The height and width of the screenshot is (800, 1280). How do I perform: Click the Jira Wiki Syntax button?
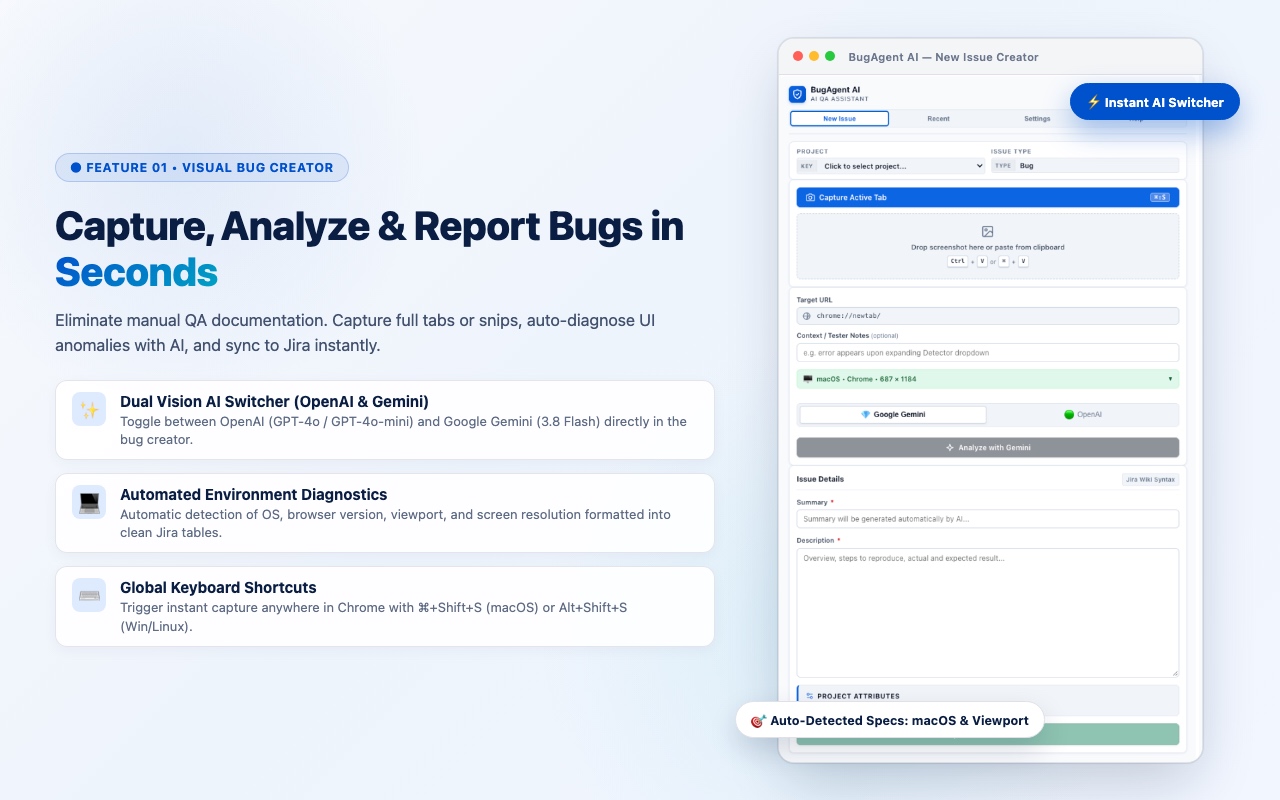pyautogui.click(x=1150, y=480)
